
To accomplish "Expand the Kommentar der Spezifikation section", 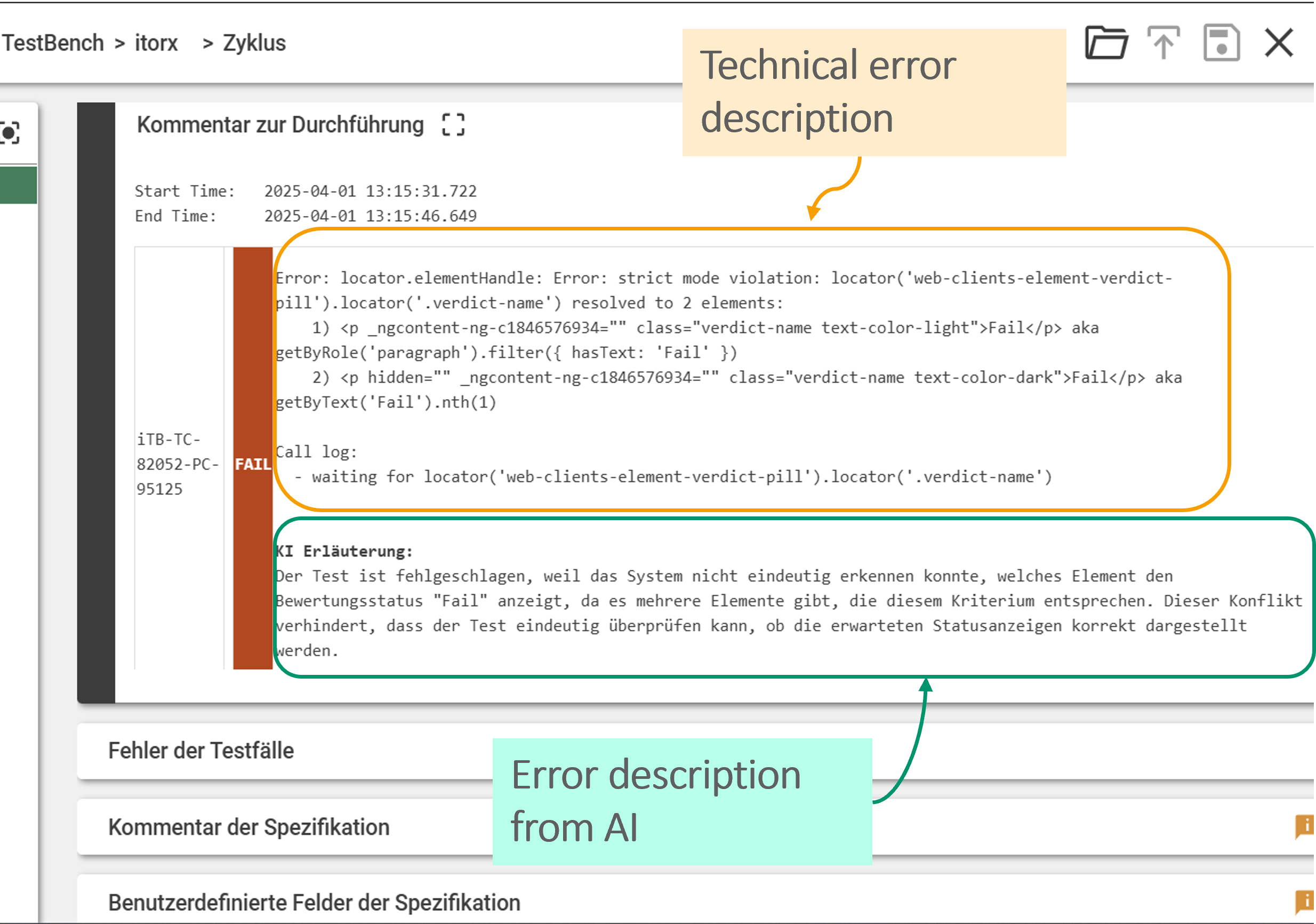I will [696, 827].
